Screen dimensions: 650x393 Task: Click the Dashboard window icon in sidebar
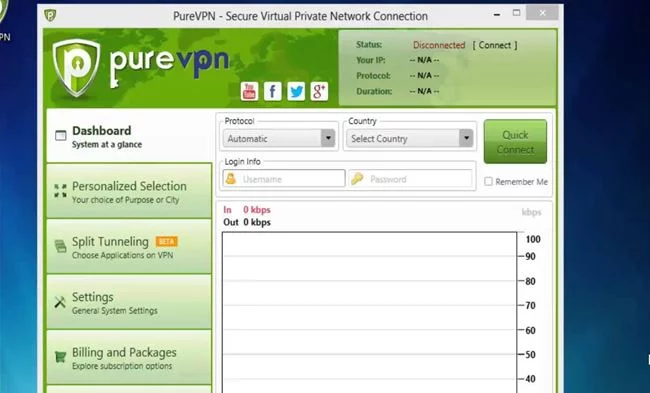pyautogui.click(x=61, y=136)
